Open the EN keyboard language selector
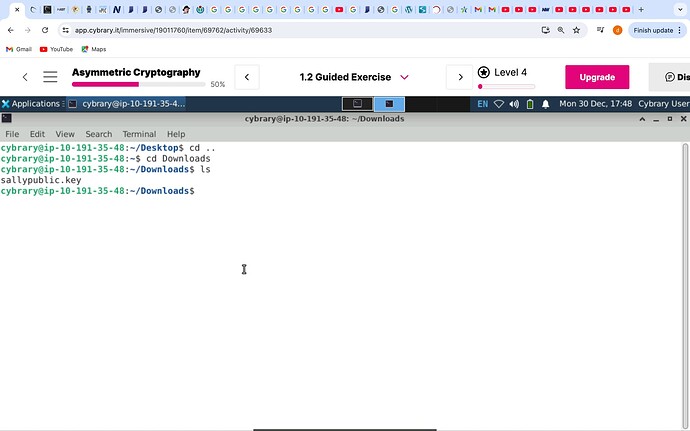This screenshot has height=431, width=690. tap(483, 104)
